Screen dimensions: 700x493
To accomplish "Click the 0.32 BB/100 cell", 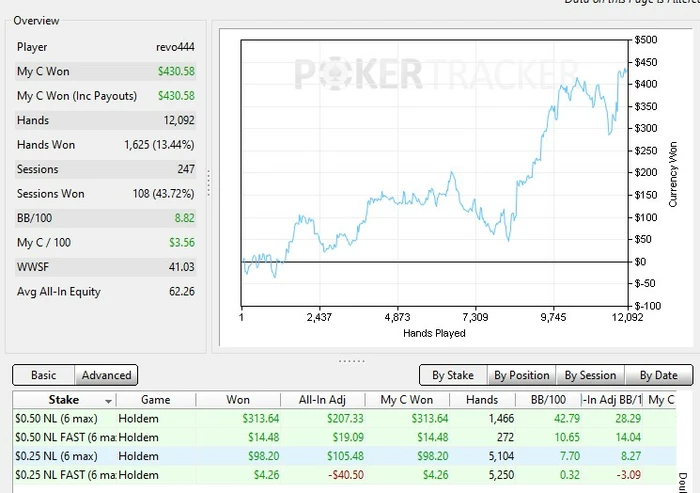I will coord(570,475).
